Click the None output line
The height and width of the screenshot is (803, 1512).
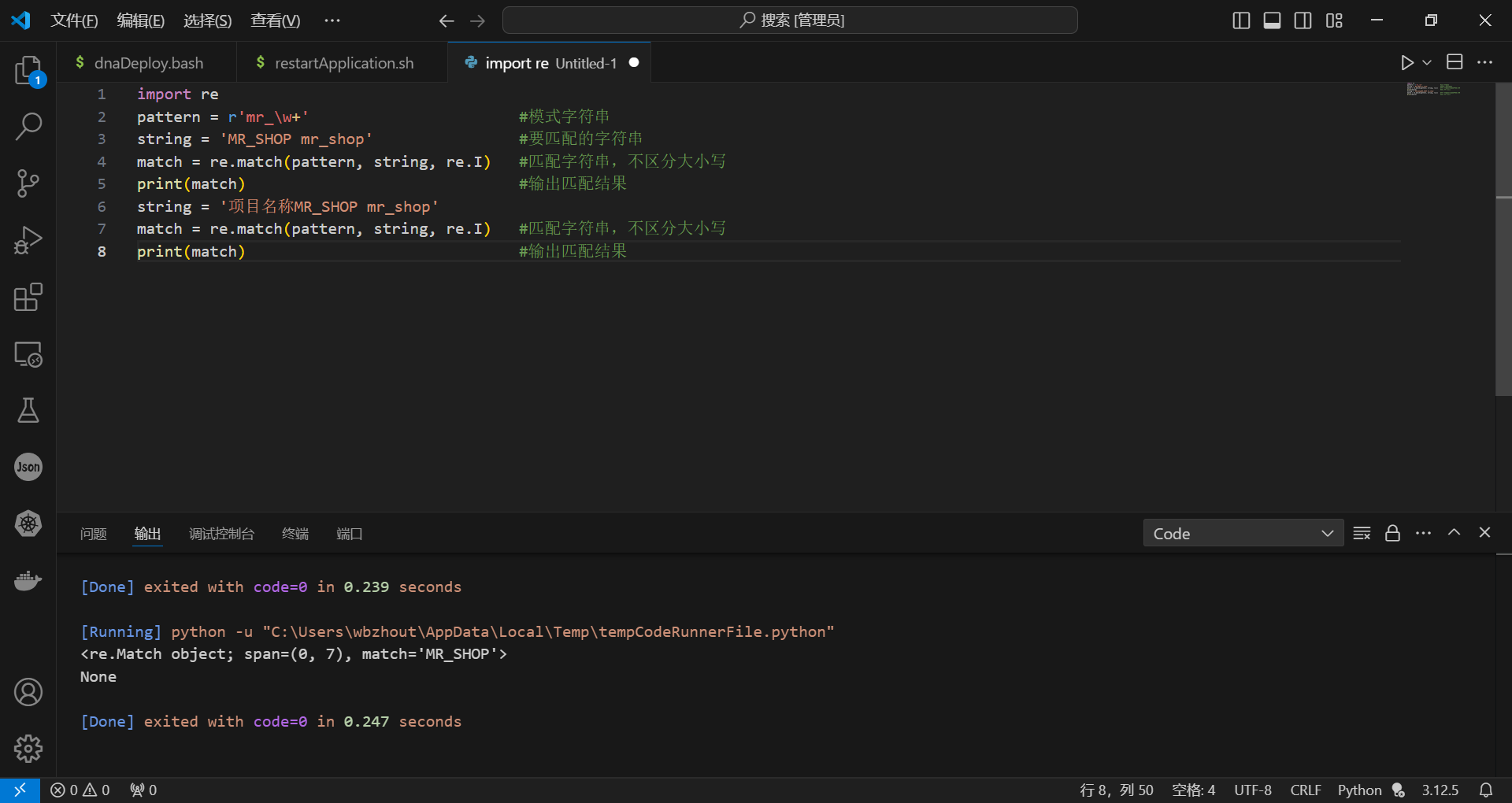coord(98,676)
